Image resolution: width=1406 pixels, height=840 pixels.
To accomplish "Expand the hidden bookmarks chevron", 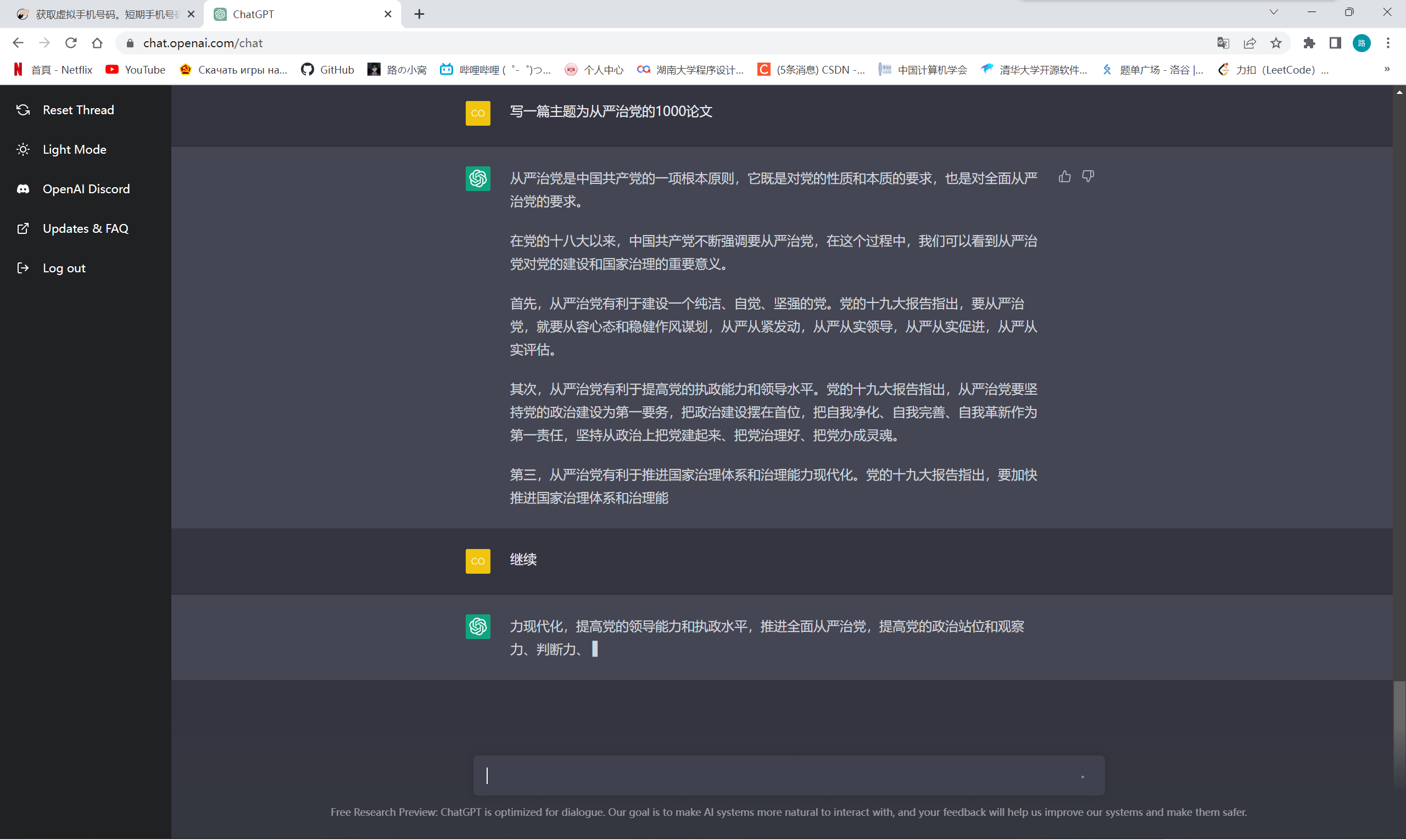I will coord(1387,69).
